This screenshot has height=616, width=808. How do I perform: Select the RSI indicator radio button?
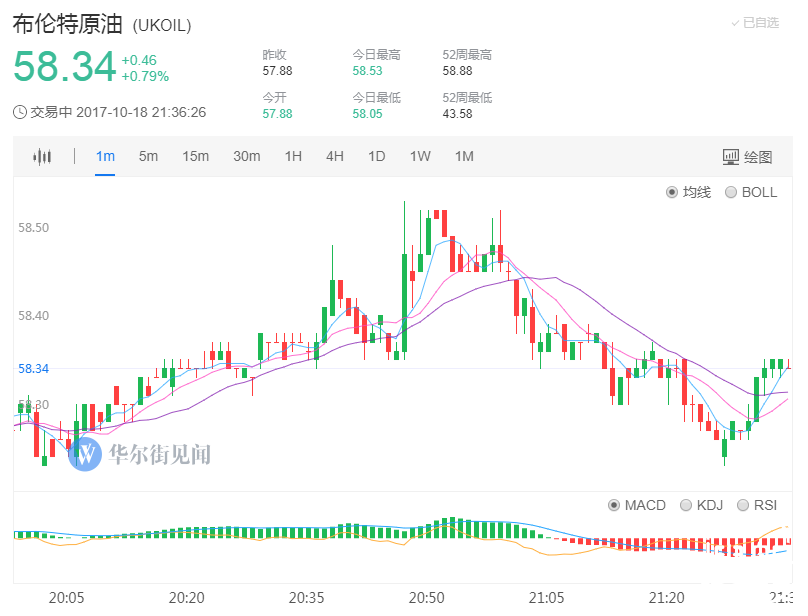(743, 505)
